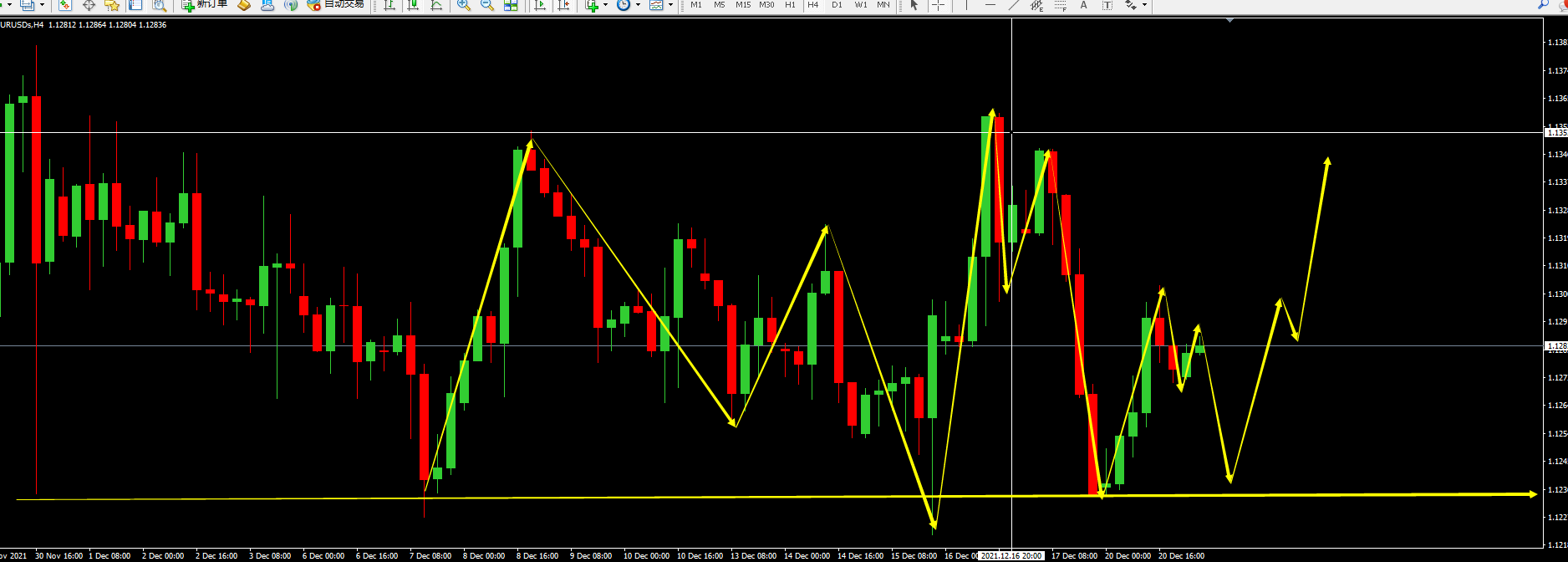The image size is (1568, 562).
Task: Select the horizontal line drawing tool
Action: pos(990,5)
